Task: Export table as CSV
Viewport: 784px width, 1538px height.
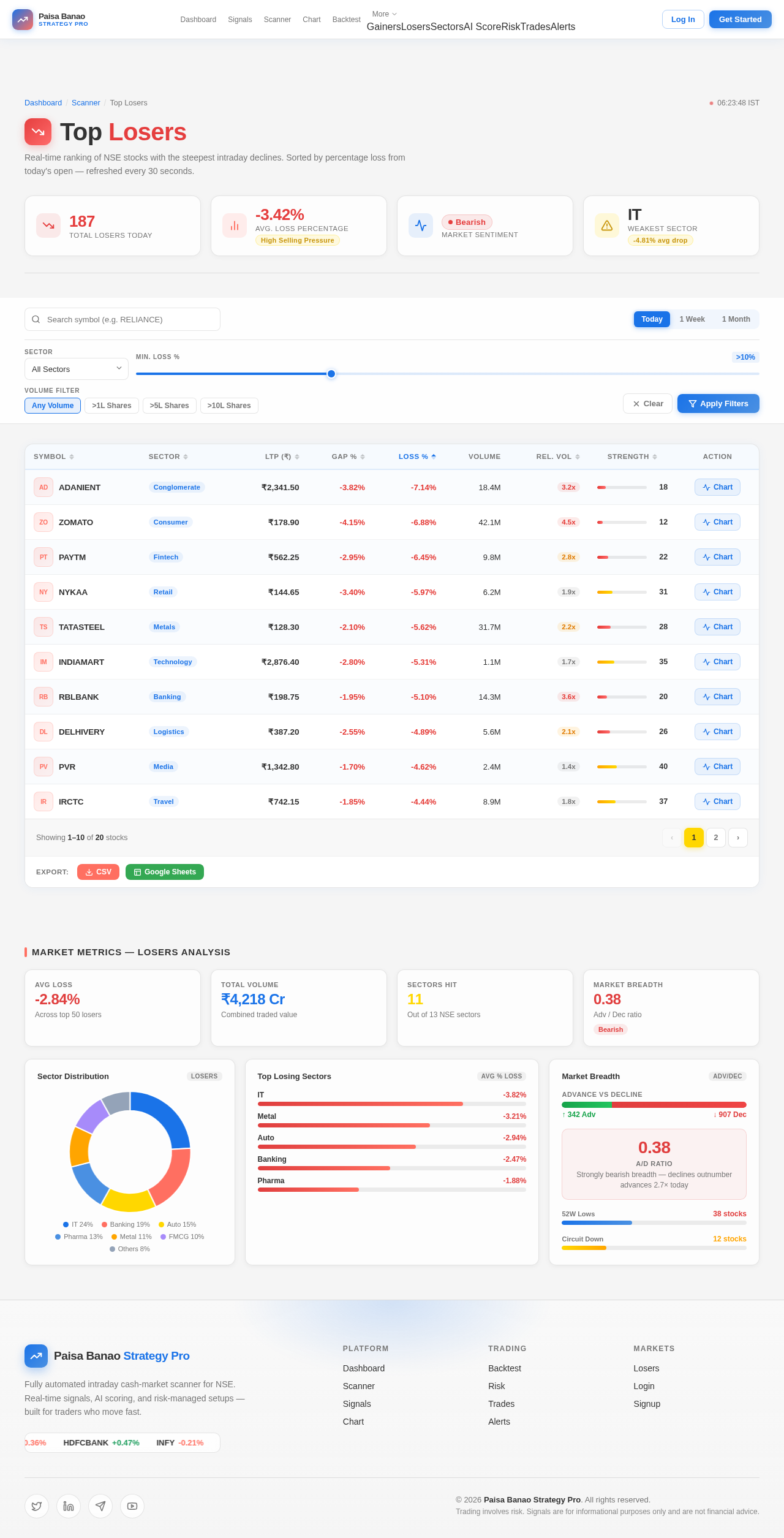Action: [98, 872]
